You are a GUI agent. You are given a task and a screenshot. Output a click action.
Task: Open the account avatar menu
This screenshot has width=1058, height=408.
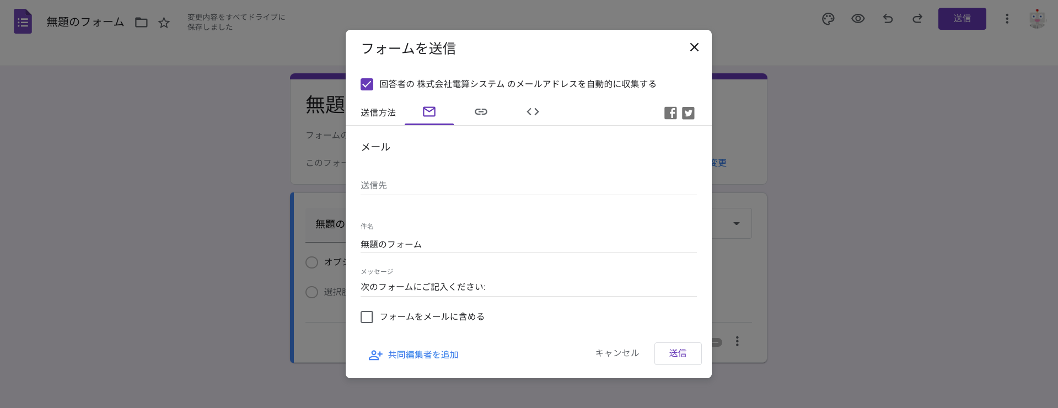coord(1037,19)
